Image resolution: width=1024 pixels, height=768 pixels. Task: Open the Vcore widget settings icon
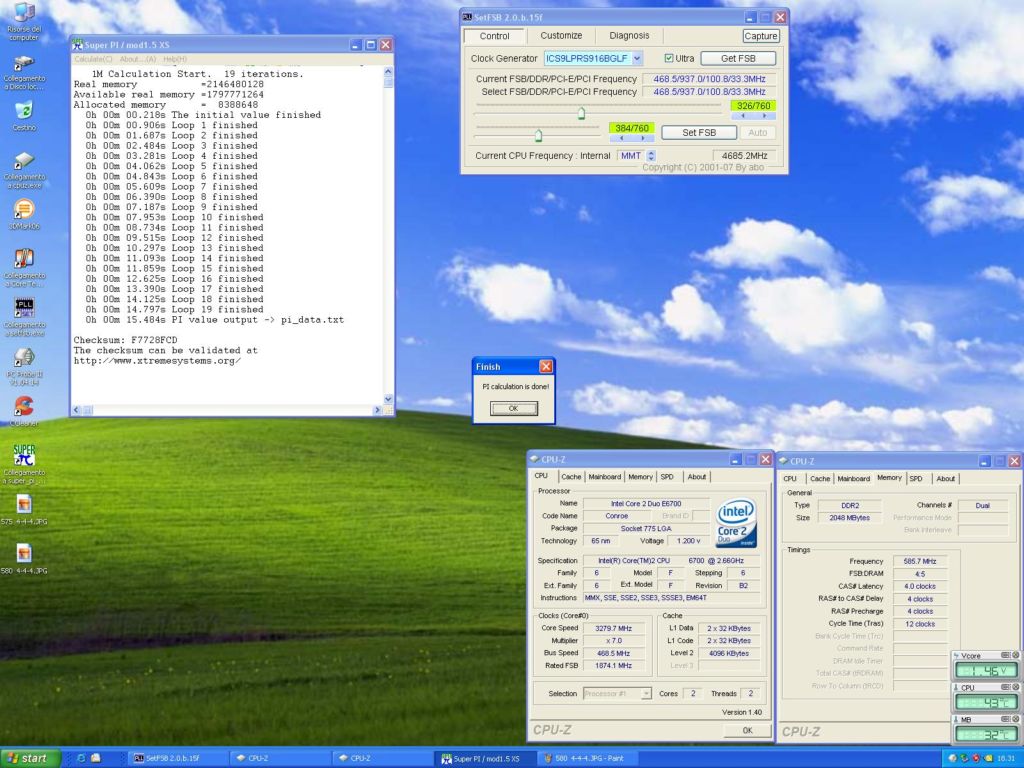(x=1006, y=655)
